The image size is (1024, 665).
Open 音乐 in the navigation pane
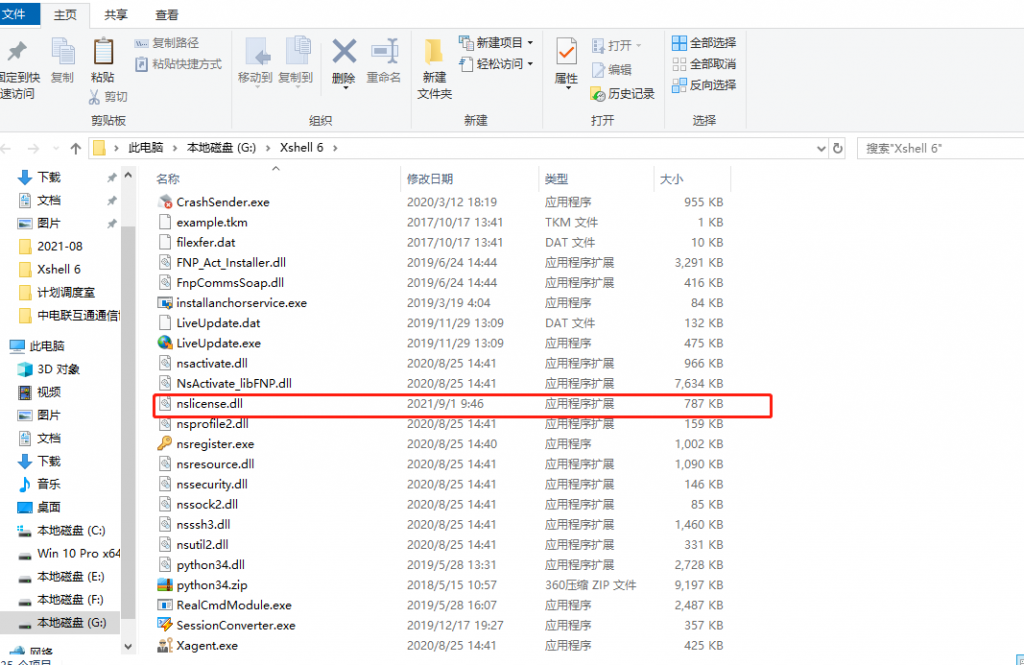tap(48, 484)
